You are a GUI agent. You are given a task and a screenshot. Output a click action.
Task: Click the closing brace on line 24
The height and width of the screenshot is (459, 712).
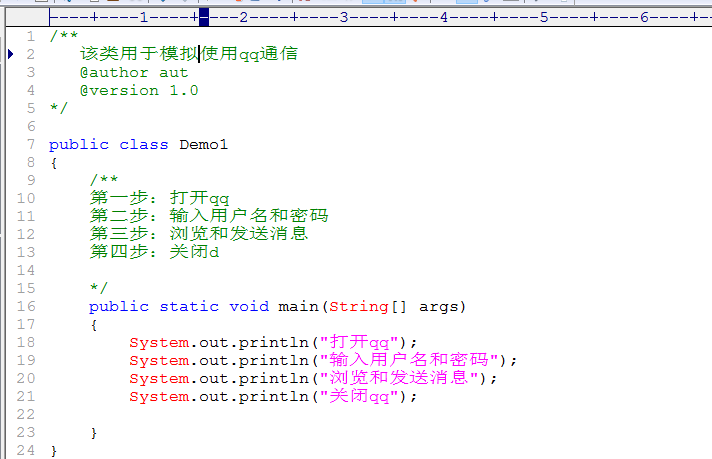pyautogui.click(x=54, y=451)
